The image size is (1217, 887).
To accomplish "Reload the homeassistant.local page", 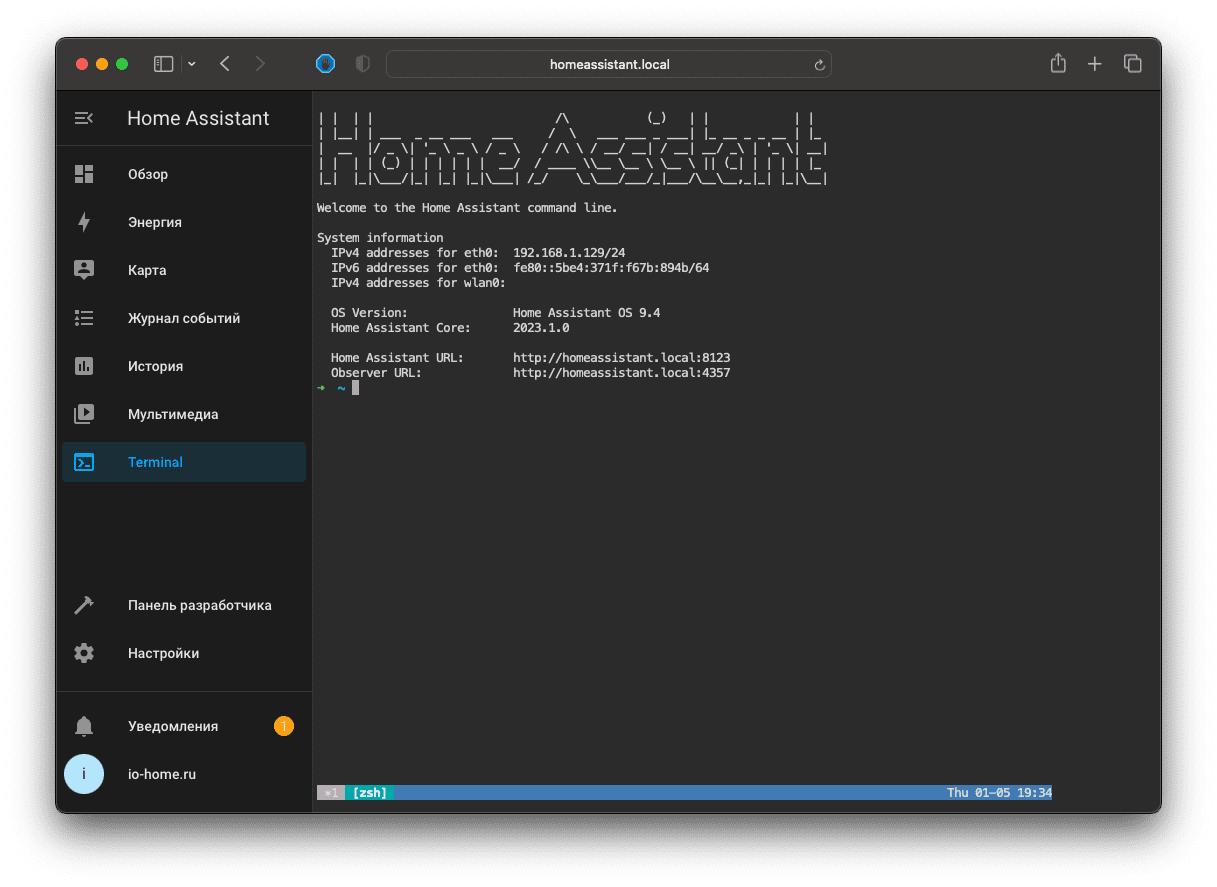I will tap(819, 63).
